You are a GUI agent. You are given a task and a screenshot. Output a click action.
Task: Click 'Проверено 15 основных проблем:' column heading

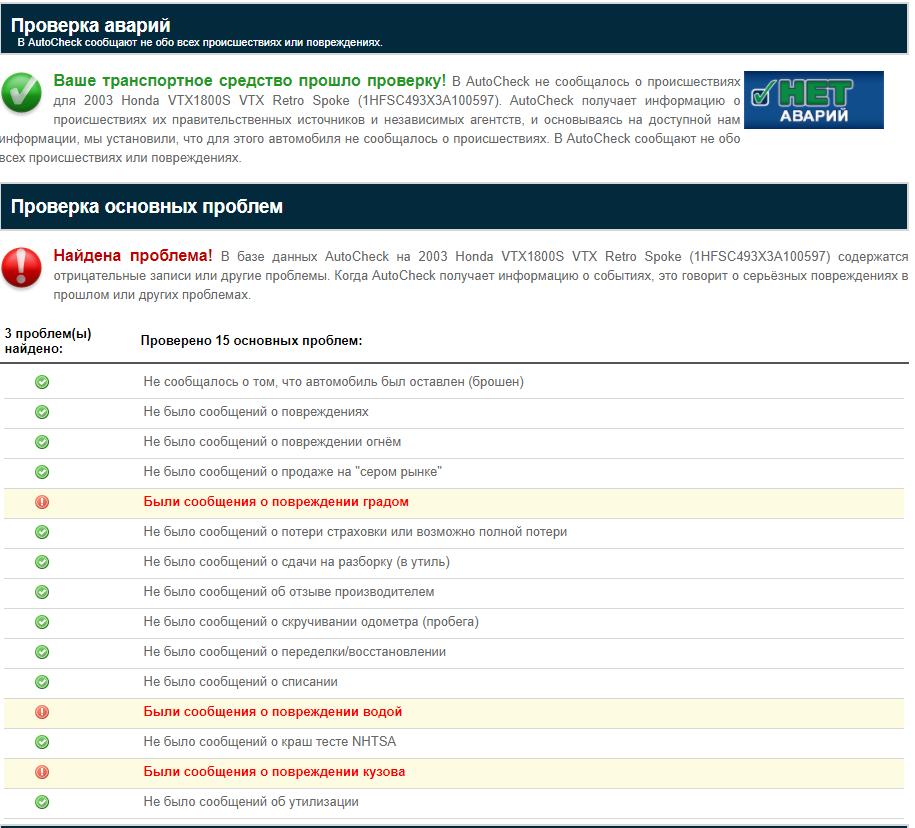coord(251,341)
